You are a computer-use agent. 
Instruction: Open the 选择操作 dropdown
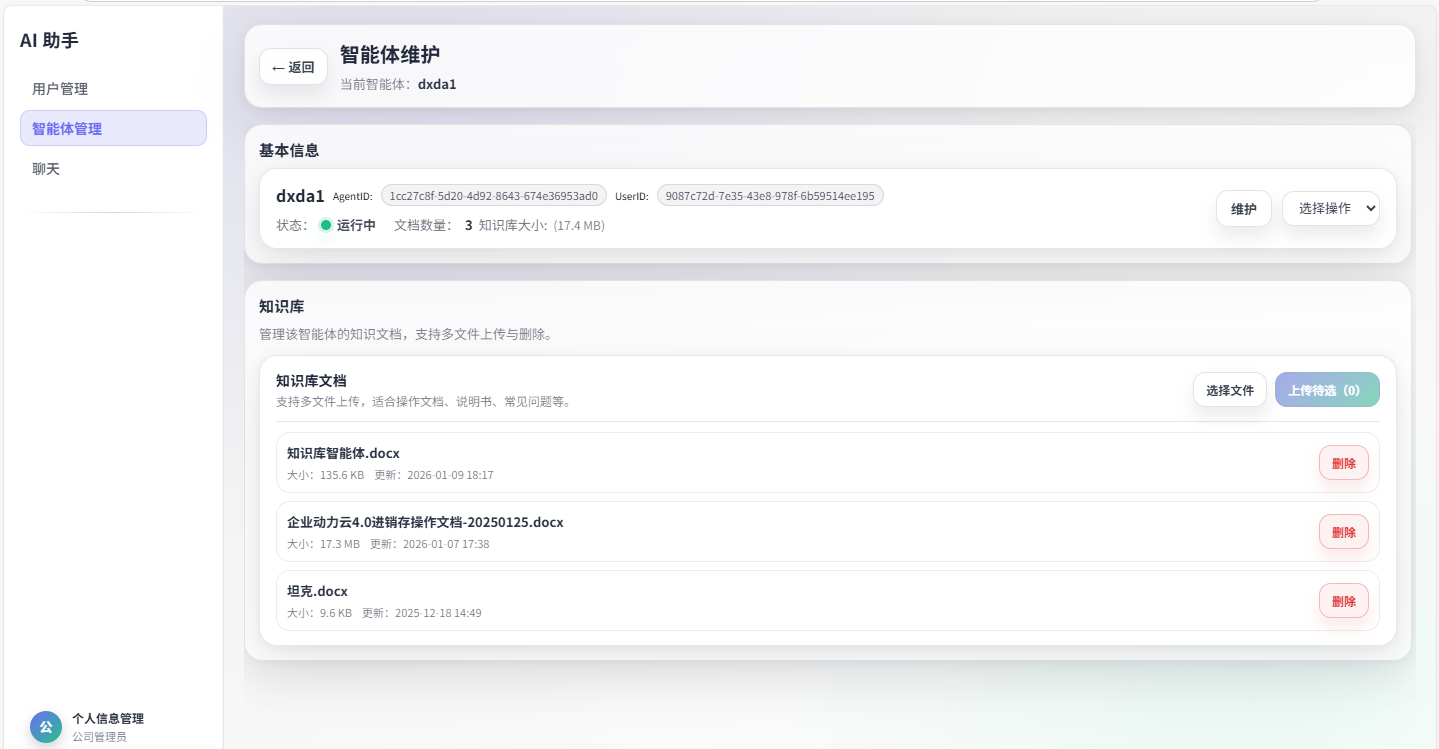pyautogui.click(x=1330, y=209)
